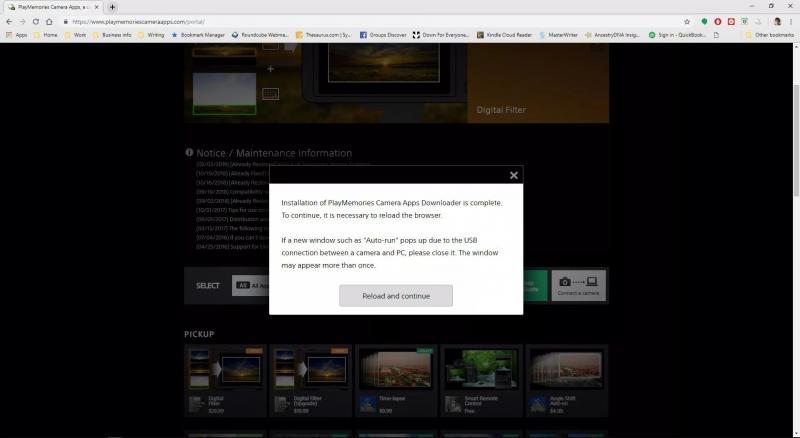The image size is (800, 438).
Task: Open a new browser tab
Action: click(x=112, y=7)
